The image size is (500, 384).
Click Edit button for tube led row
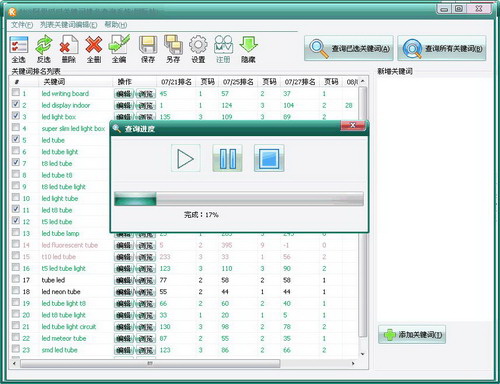coord(124,280)
